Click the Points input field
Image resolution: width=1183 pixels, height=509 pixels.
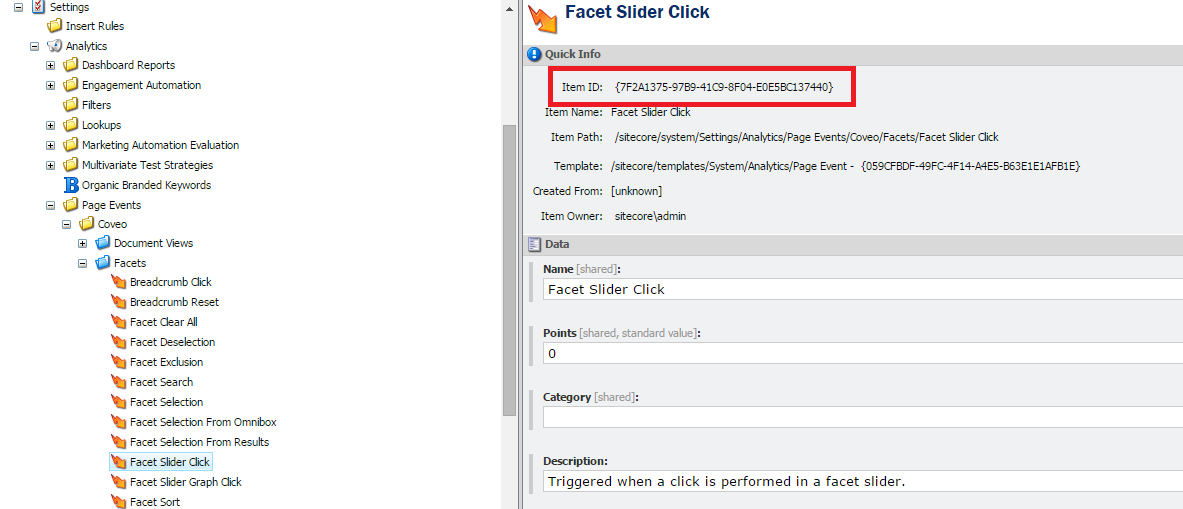point(862,353)
